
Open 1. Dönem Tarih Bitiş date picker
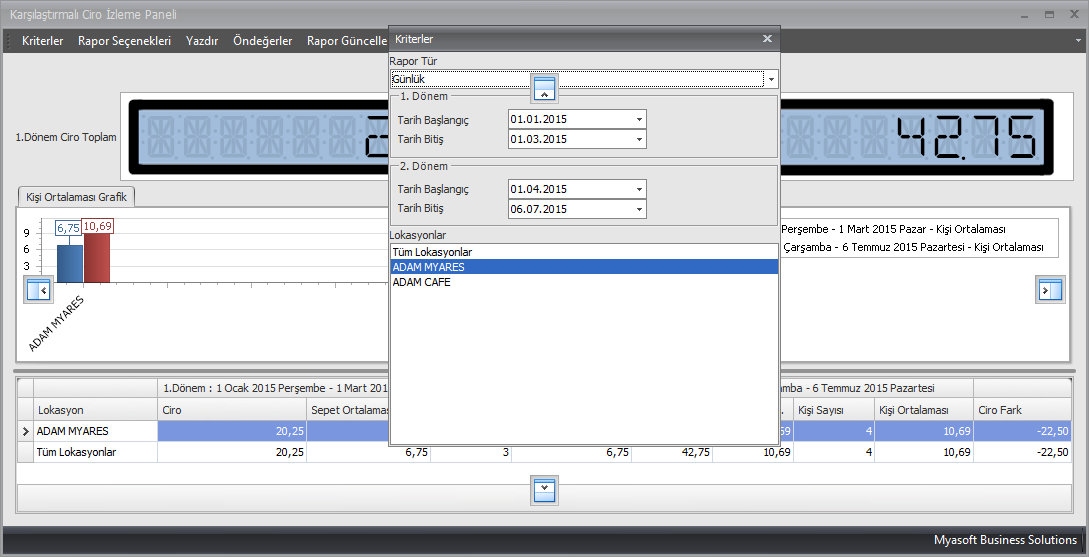(x=639, y=140)
